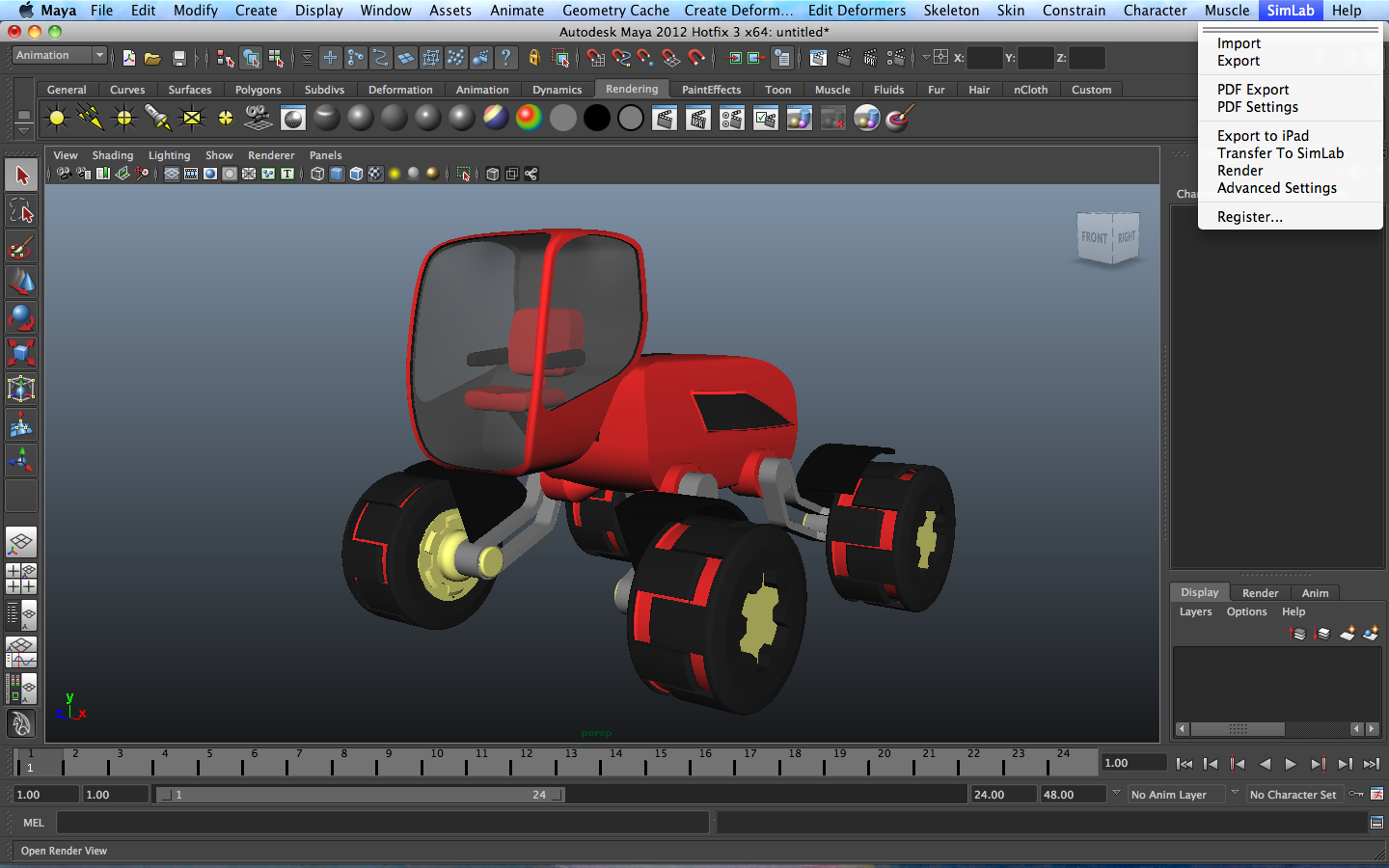Click the X coordinate input field
Viewport: 1389px width, 868px height.
pos(984,58)
